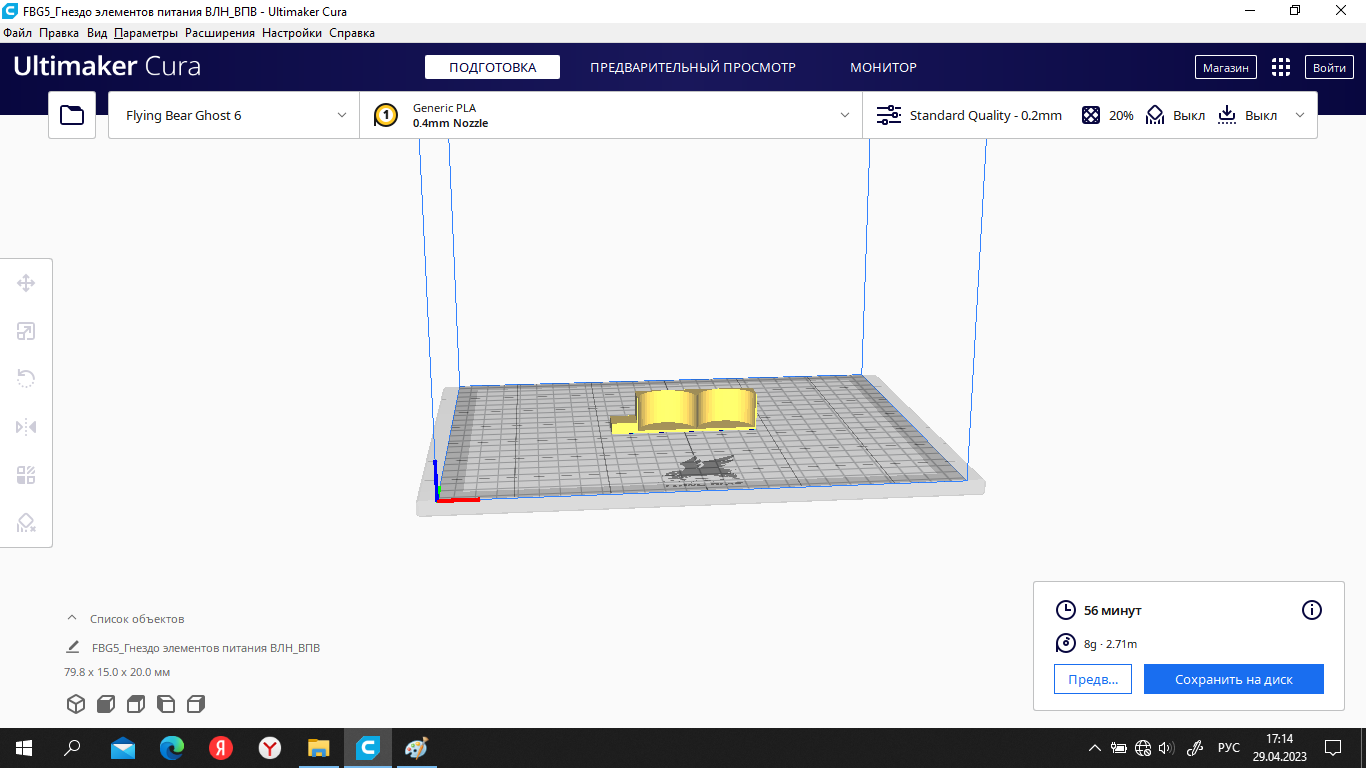Open the Настройки menu
This screenshot has width=1366, height=768.
(292, 33)
